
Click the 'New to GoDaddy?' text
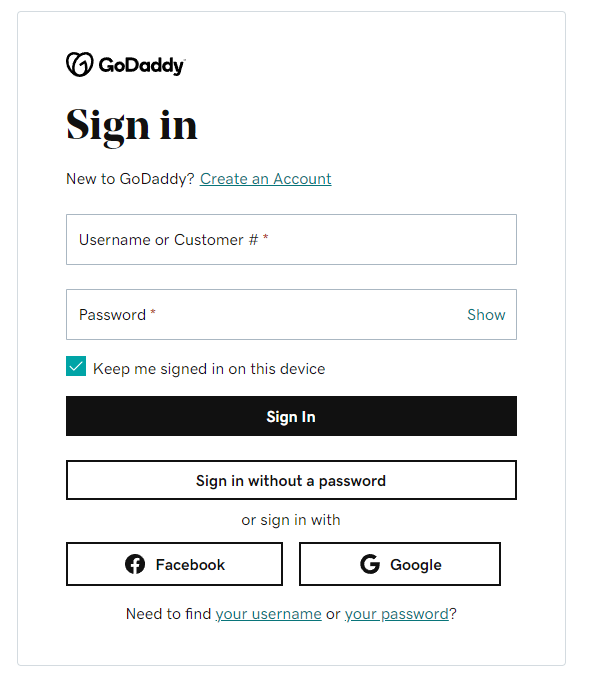tap(130, 179)
